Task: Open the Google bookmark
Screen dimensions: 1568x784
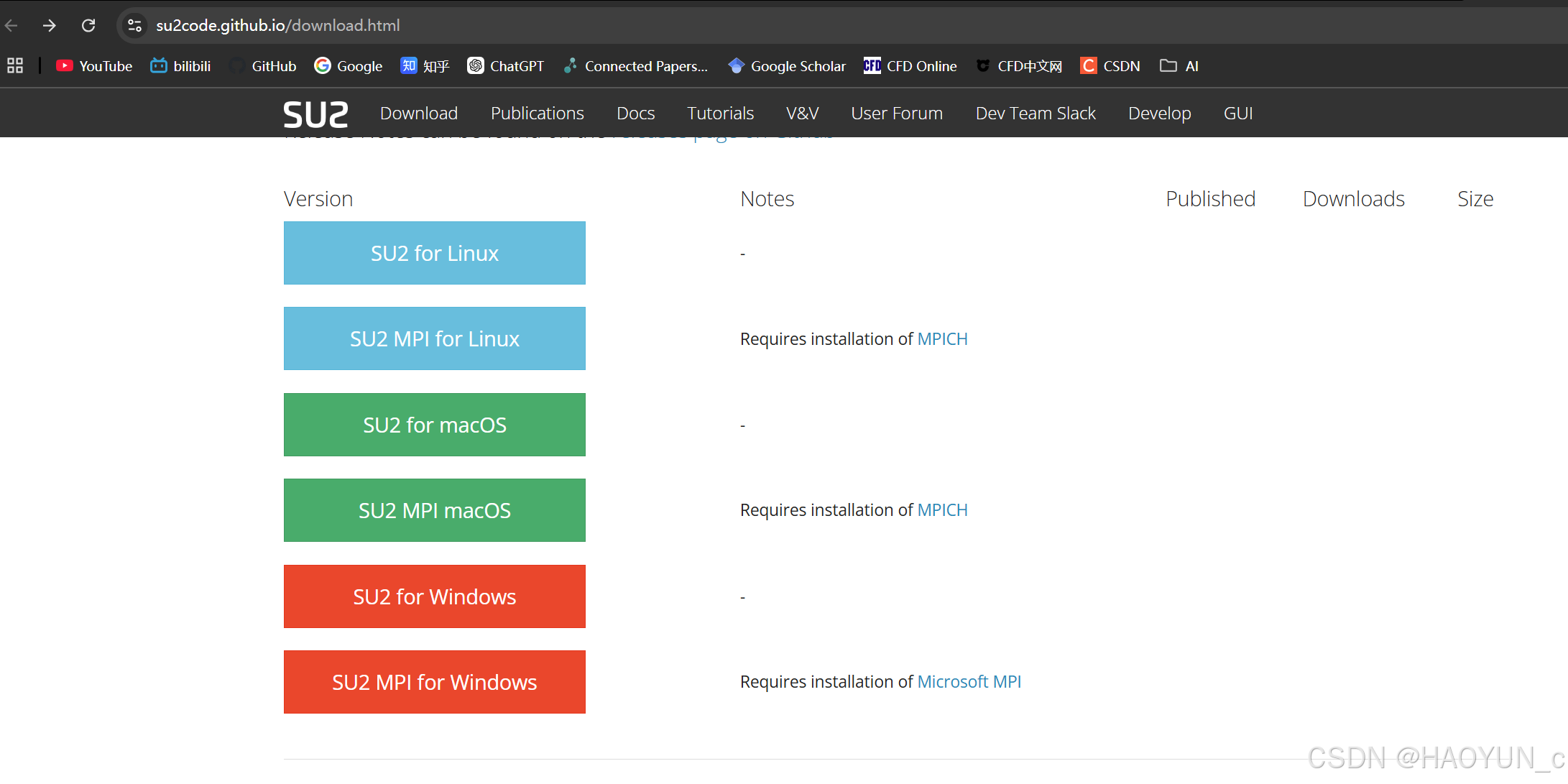Action: [349, 66]
